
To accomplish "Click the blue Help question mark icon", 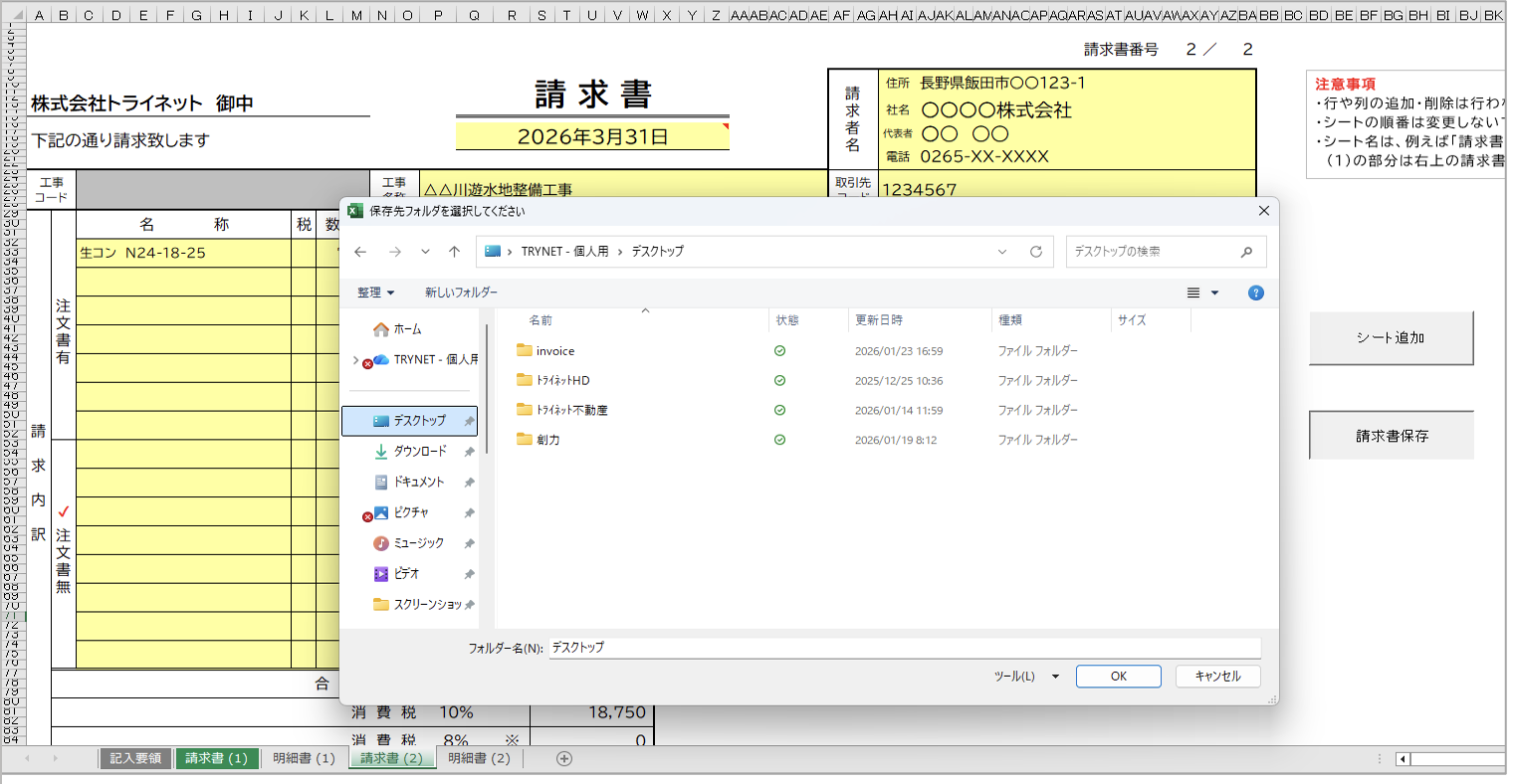I will click(x=1255, y=293).
